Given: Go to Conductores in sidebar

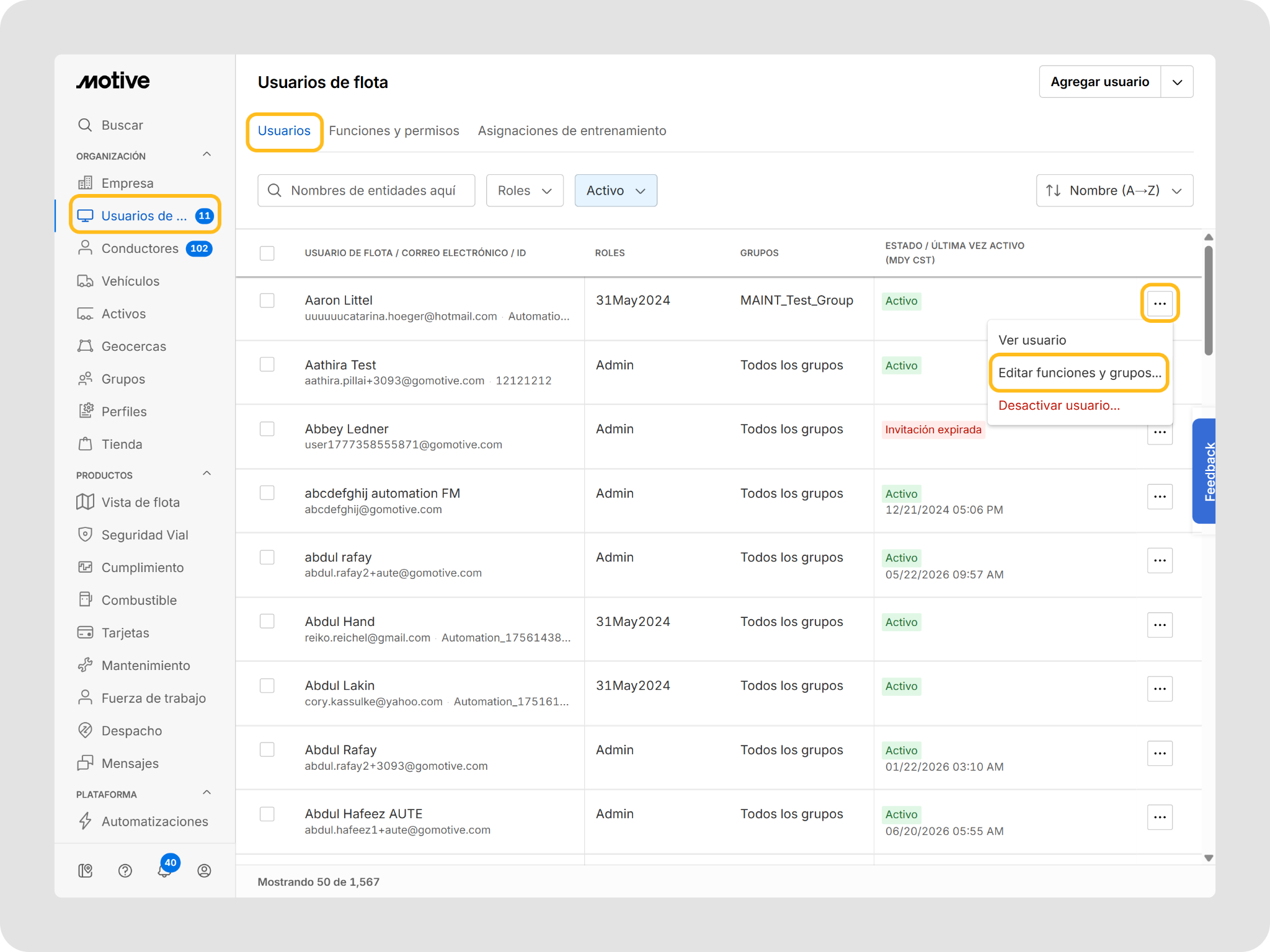Looking at the screenshot, I should point(144,249).
